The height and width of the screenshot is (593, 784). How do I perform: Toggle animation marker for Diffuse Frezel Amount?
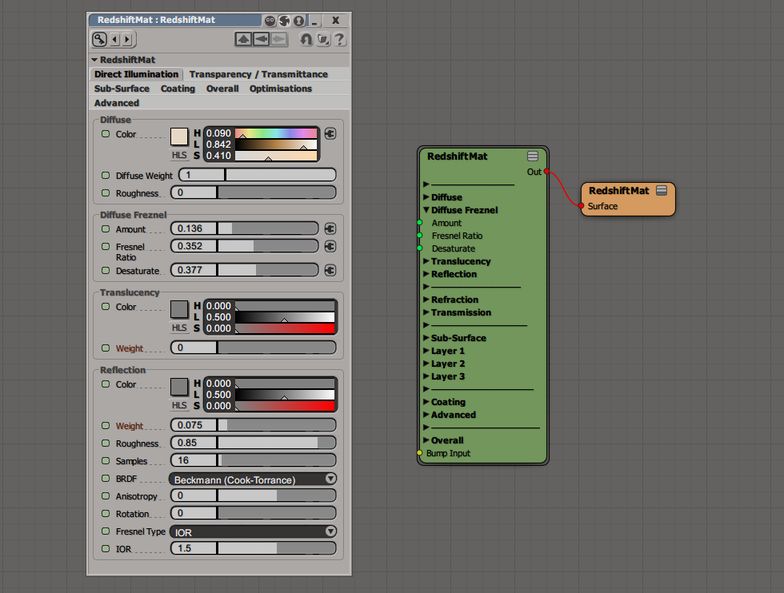[x=106, y=228]
